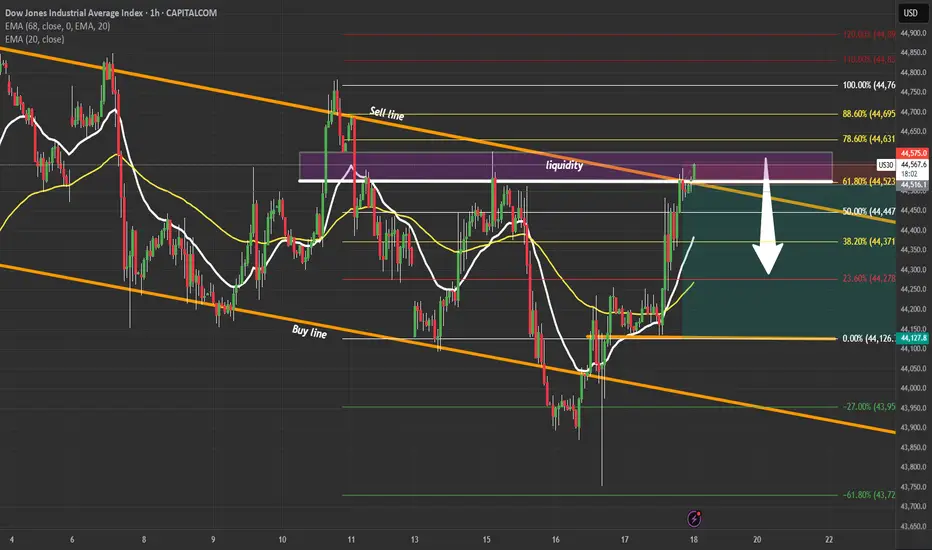The width and height of the screenshot is (932, 550).
Task: Click the 110.00% Fibonacci extension label
Action: click(868, 59)
